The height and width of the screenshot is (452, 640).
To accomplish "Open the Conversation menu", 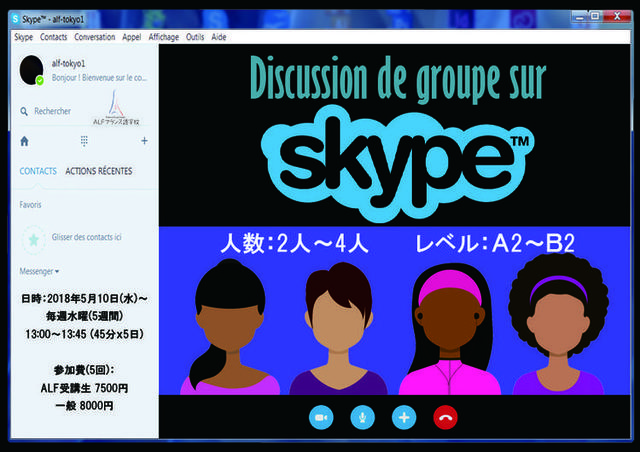I will pos(95,37).
